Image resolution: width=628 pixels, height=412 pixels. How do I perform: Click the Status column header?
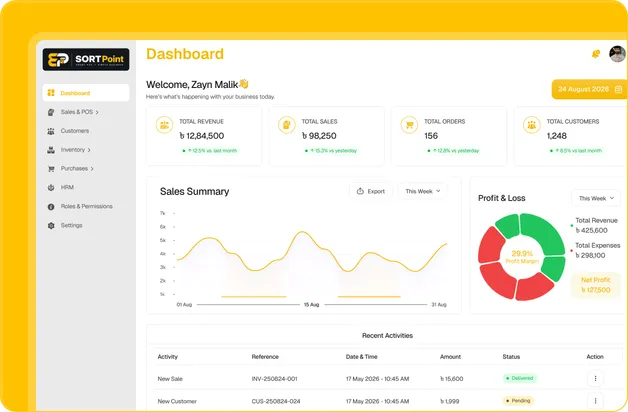pyautogui.click(x=511, y=357)
